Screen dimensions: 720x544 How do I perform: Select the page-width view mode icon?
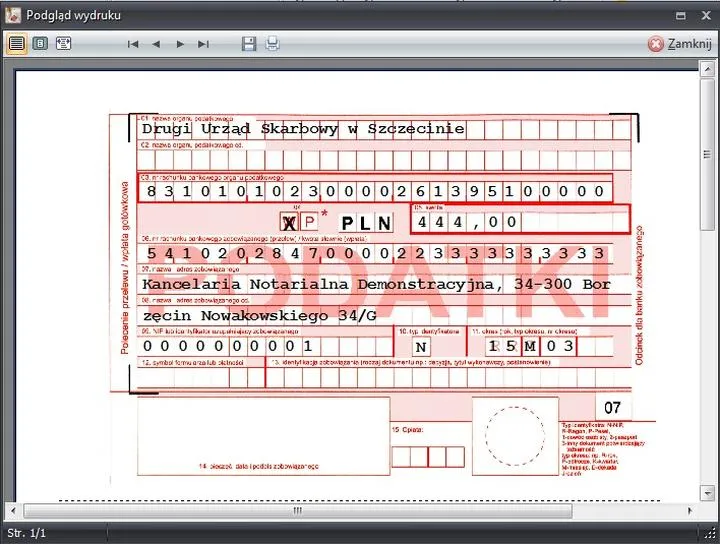pyautogui.click(x=17, y=44)
